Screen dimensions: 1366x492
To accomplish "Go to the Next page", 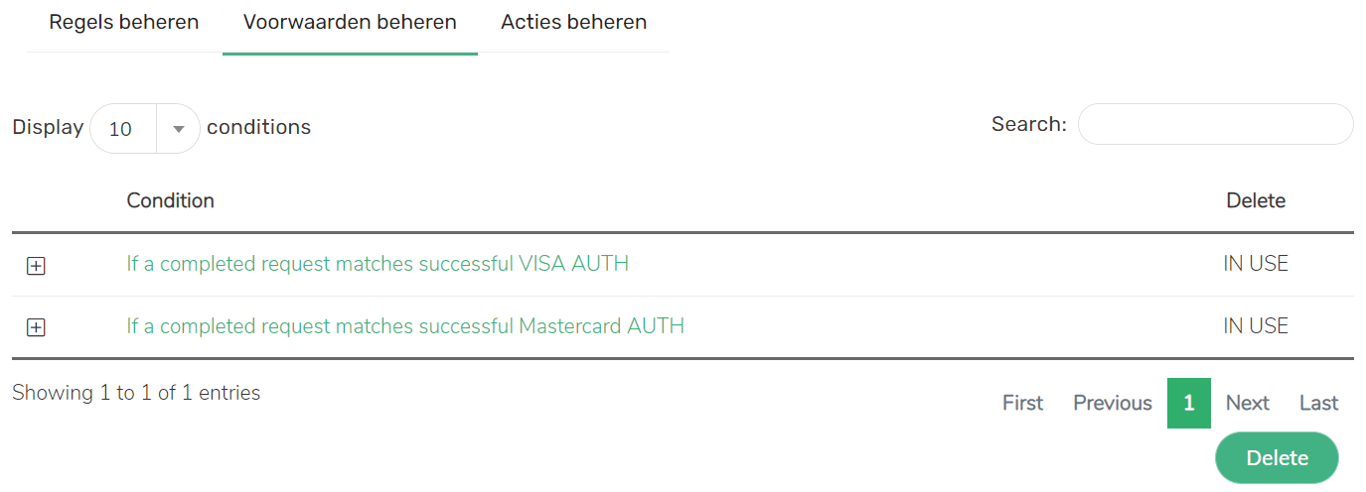I will pyautogui.click(x=1247, y=403).
